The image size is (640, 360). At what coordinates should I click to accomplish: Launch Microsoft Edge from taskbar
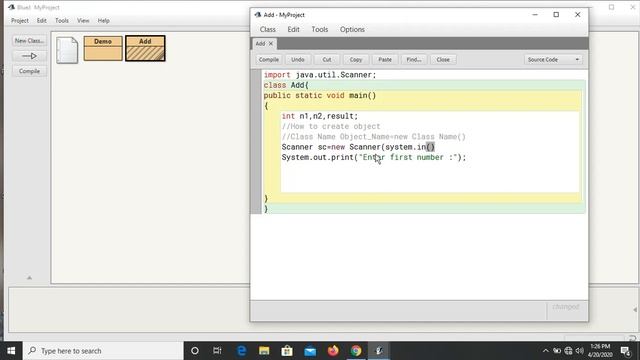242,351
